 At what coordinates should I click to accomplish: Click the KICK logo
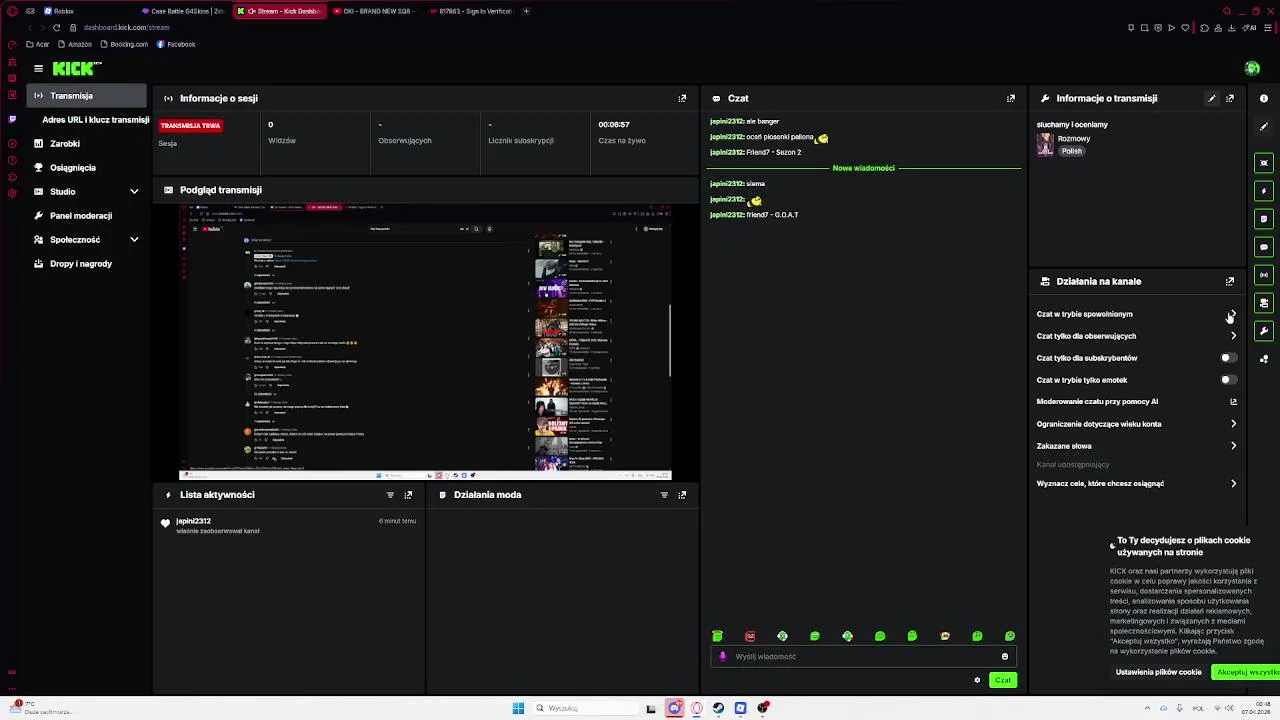[76, 68]
